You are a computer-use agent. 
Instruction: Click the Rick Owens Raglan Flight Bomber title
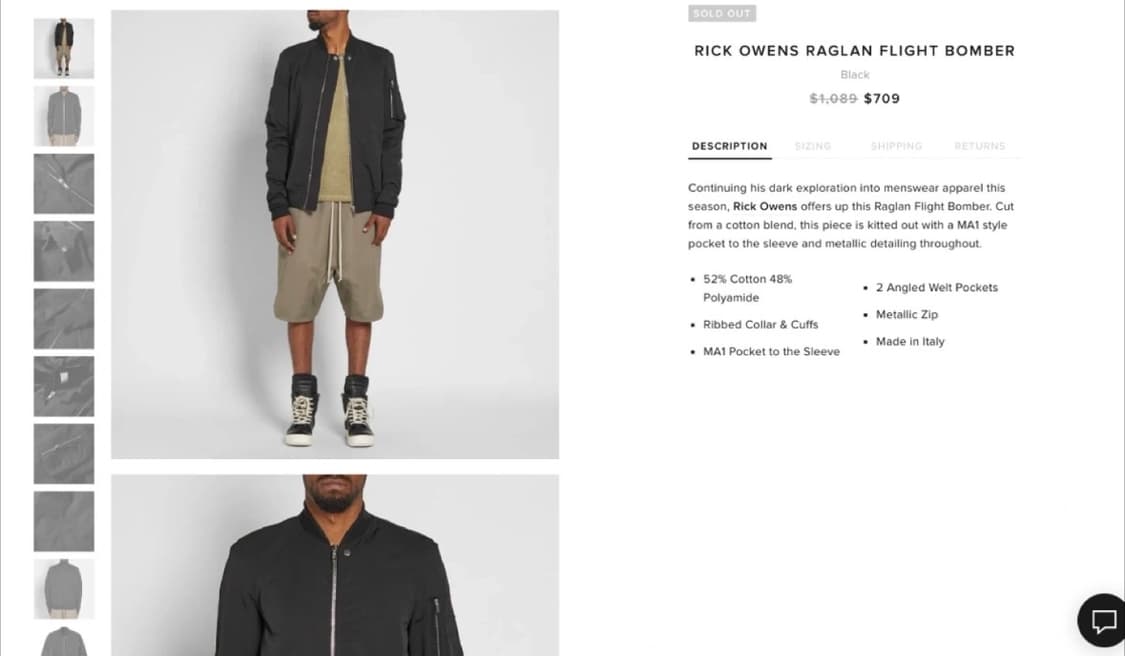tap(855, 51)
